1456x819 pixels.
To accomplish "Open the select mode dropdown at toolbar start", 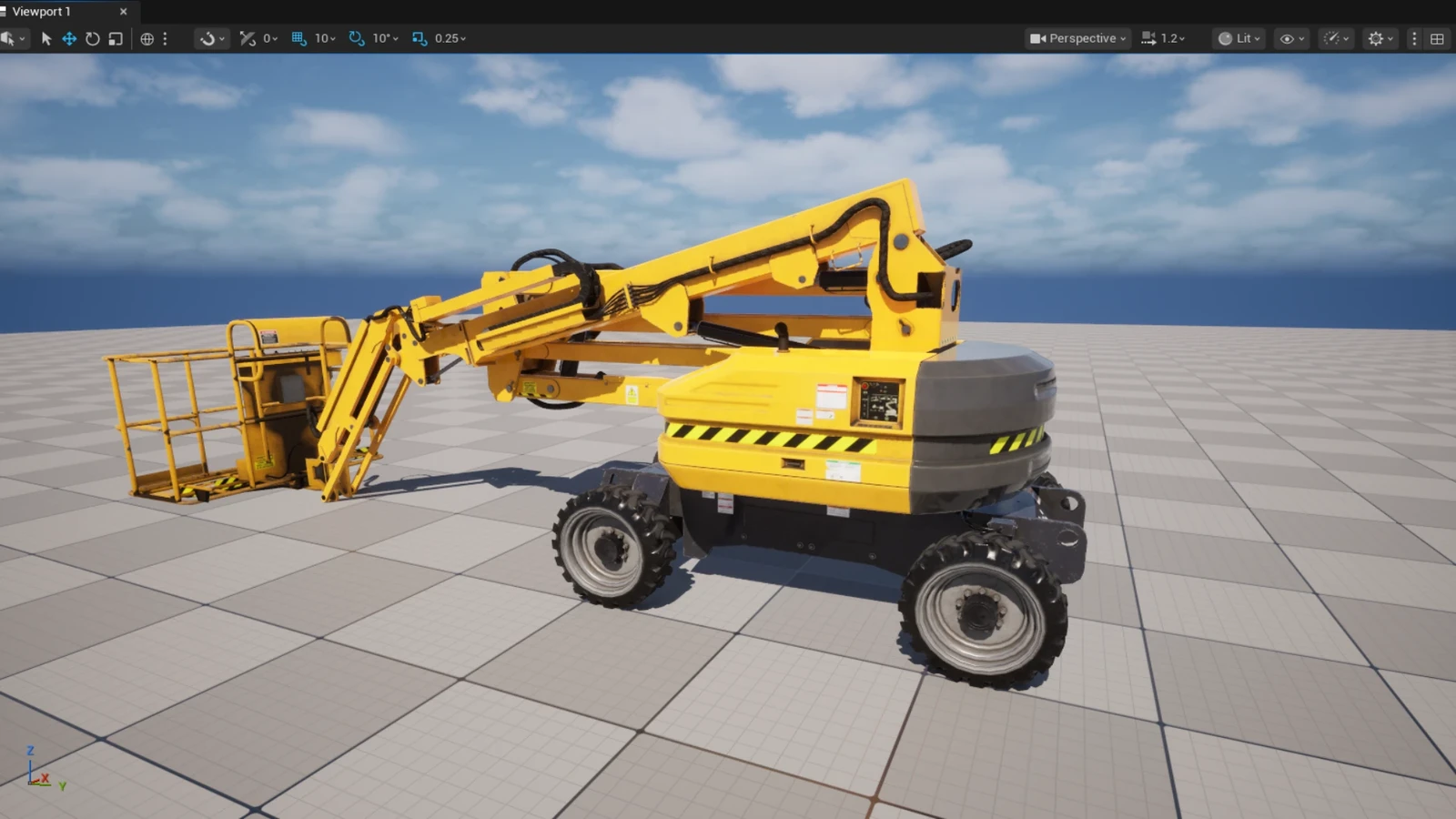I will click(x=13, y=38).
